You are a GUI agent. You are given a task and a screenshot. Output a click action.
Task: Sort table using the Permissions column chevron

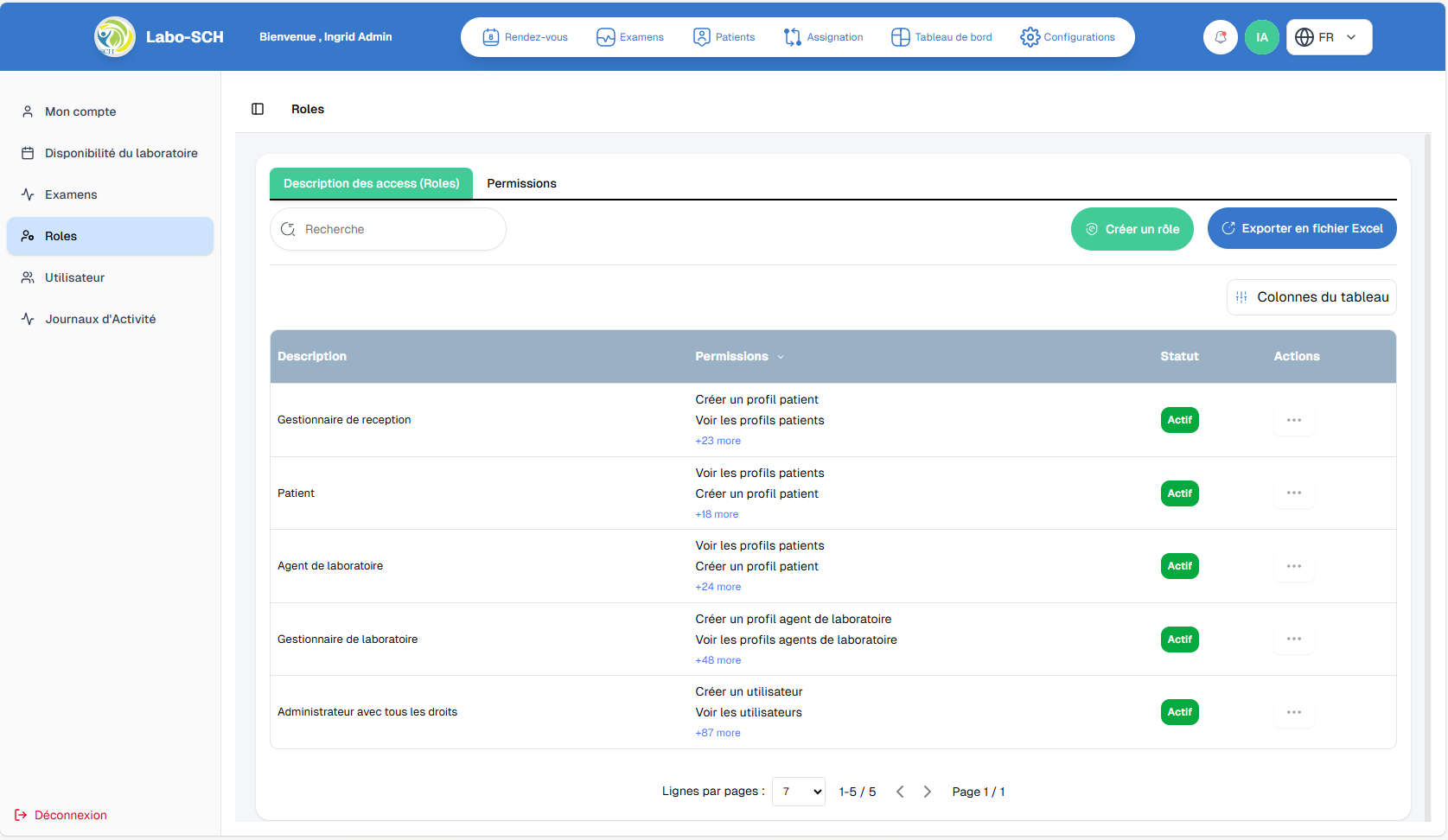[781, 356]
